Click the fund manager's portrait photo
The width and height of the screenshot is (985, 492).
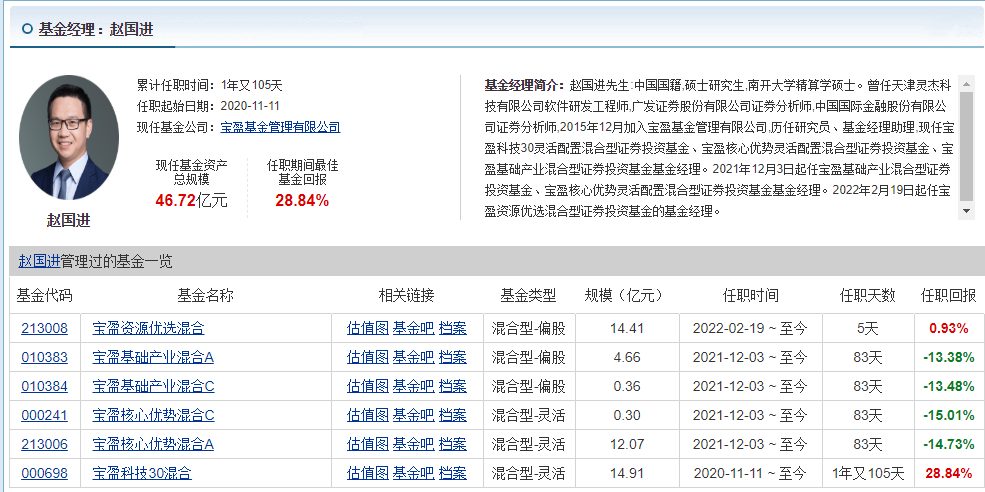point(68,137)
